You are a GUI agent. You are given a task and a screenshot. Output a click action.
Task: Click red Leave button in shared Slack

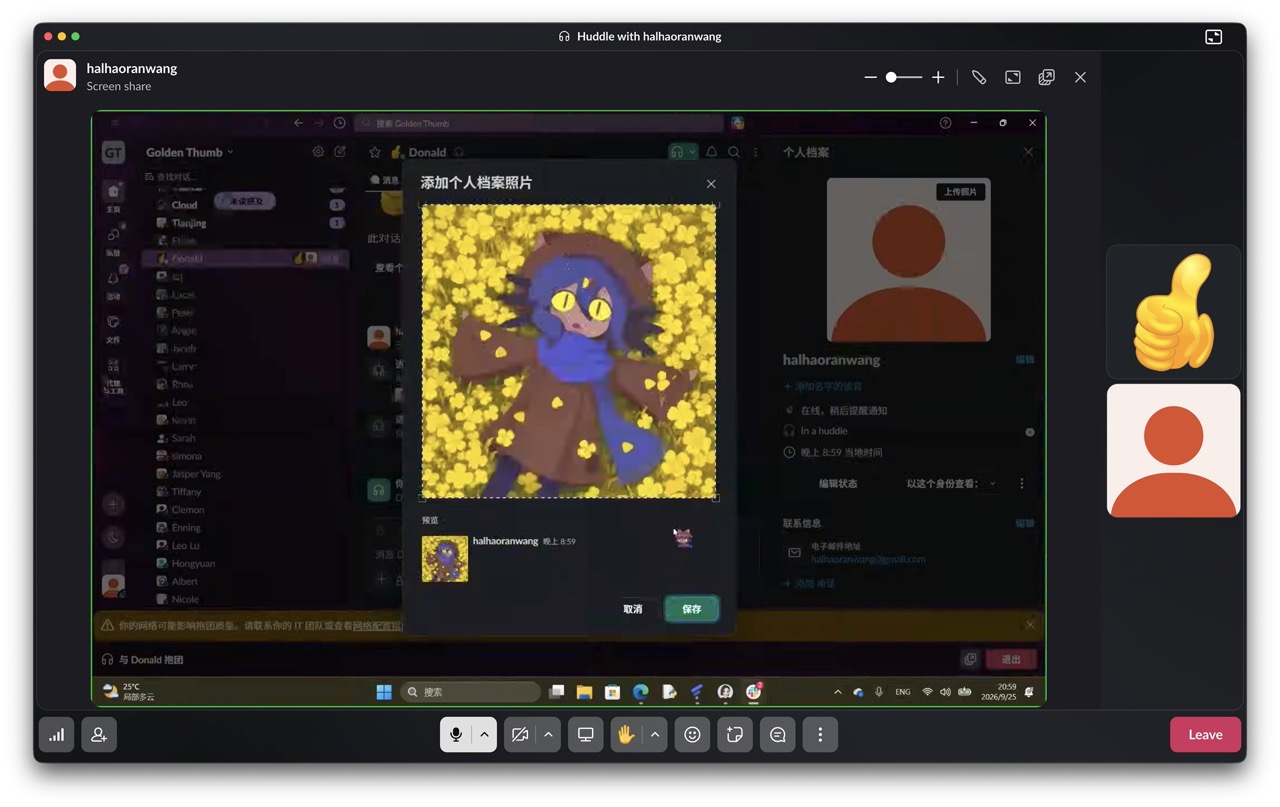[x=1011, y=659]
